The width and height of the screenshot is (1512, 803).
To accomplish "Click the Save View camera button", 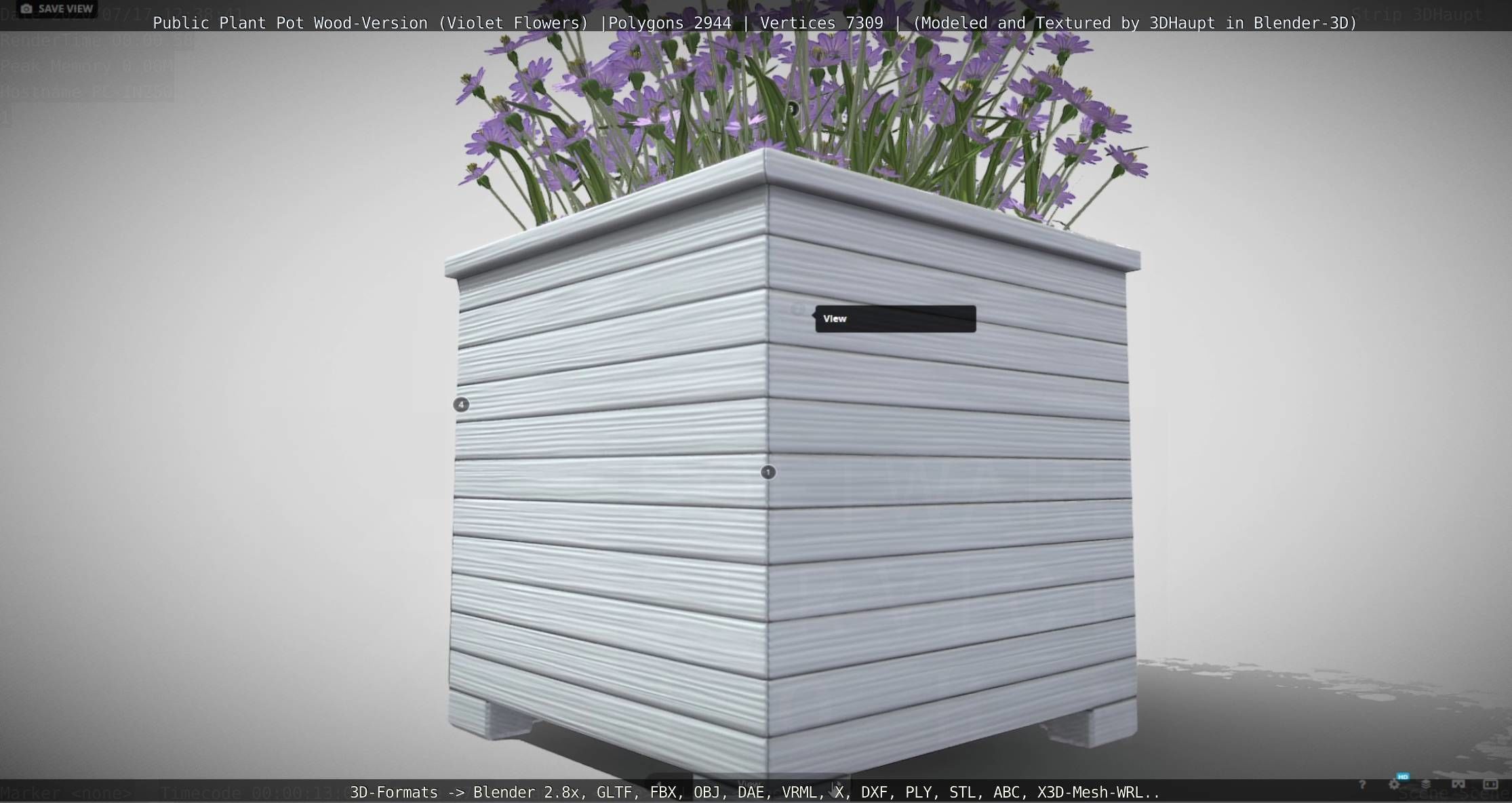I will coord(56,9).
